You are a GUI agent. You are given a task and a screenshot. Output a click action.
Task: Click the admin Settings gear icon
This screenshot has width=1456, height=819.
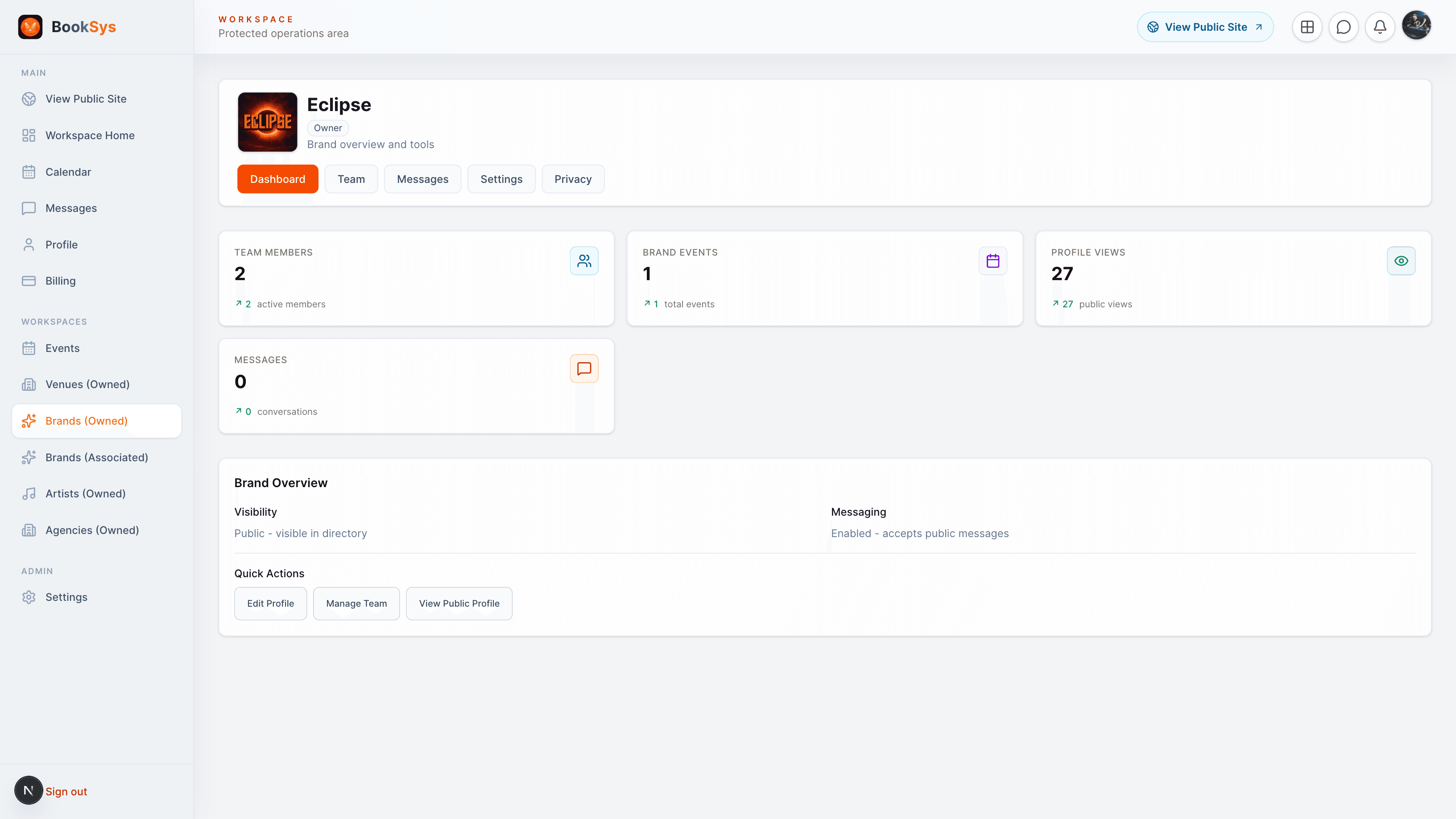29,597
